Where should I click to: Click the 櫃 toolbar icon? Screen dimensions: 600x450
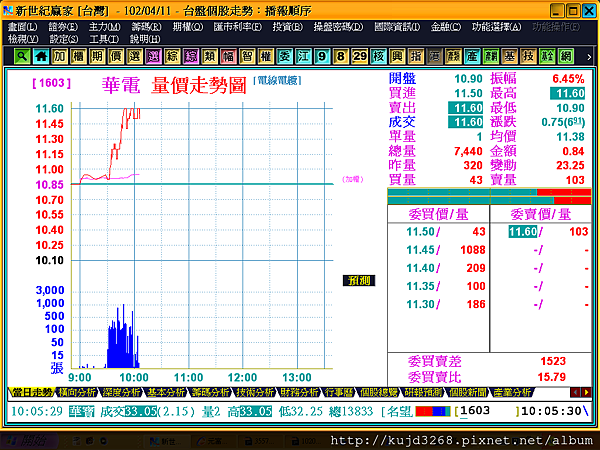pos(78,57)
